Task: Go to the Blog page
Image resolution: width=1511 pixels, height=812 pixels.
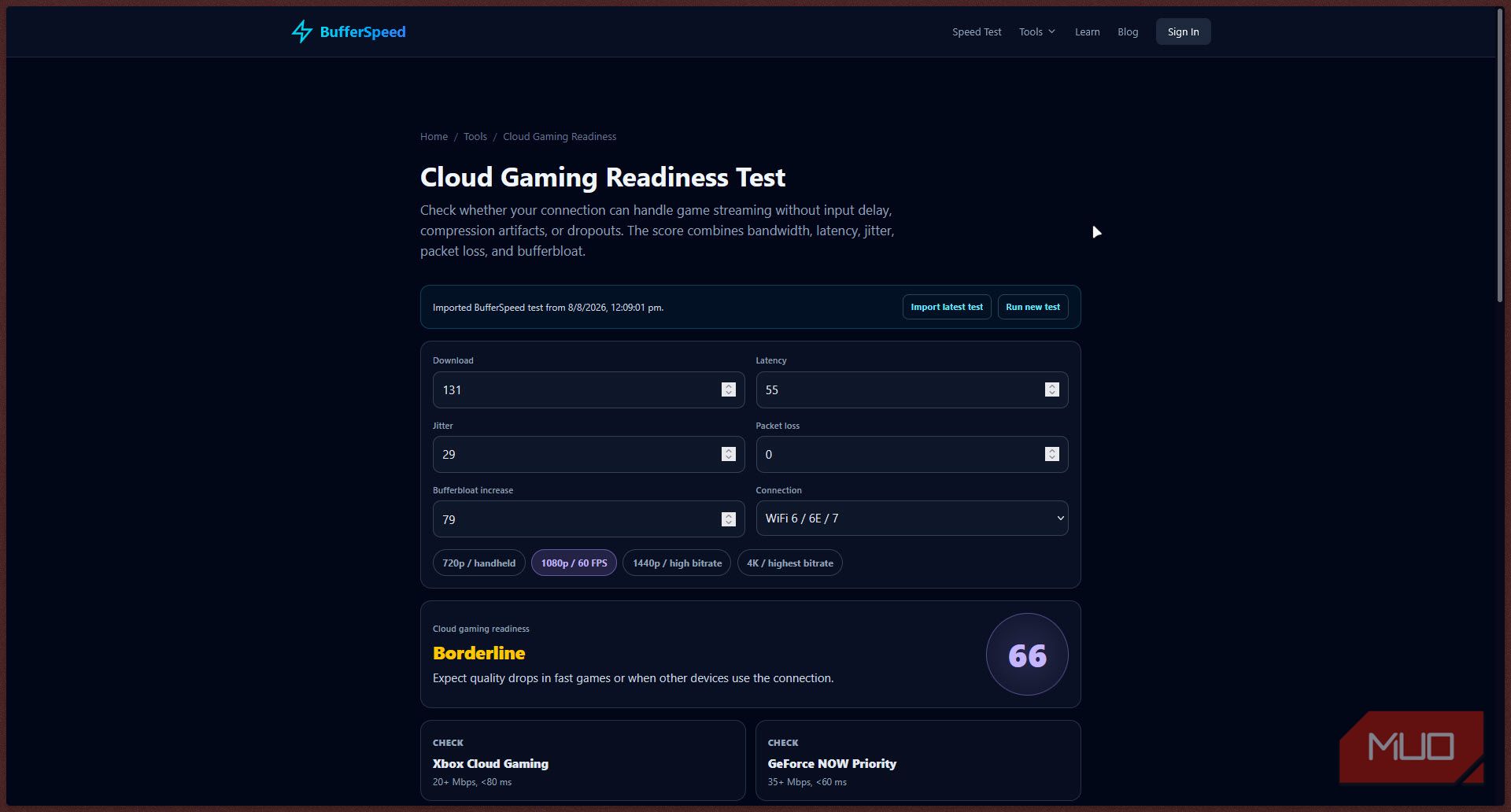Action: pyautogui.click(x=1128, y=31)
